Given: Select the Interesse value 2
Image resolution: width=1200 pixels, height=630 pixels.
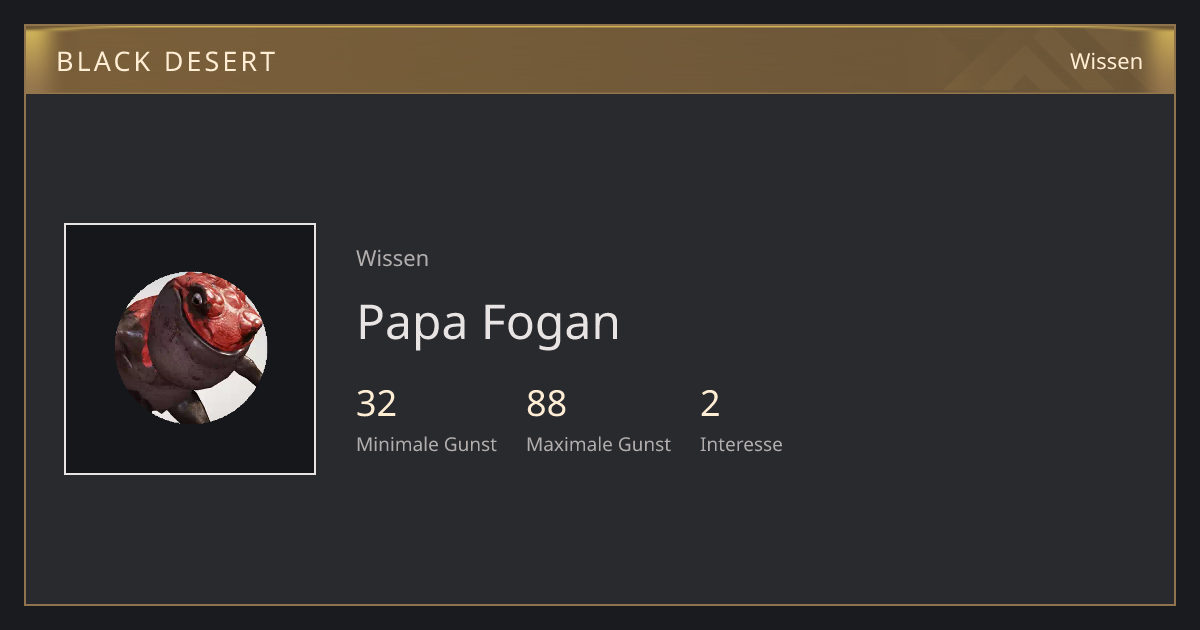Looking at the screenshot, I should 710,404.
